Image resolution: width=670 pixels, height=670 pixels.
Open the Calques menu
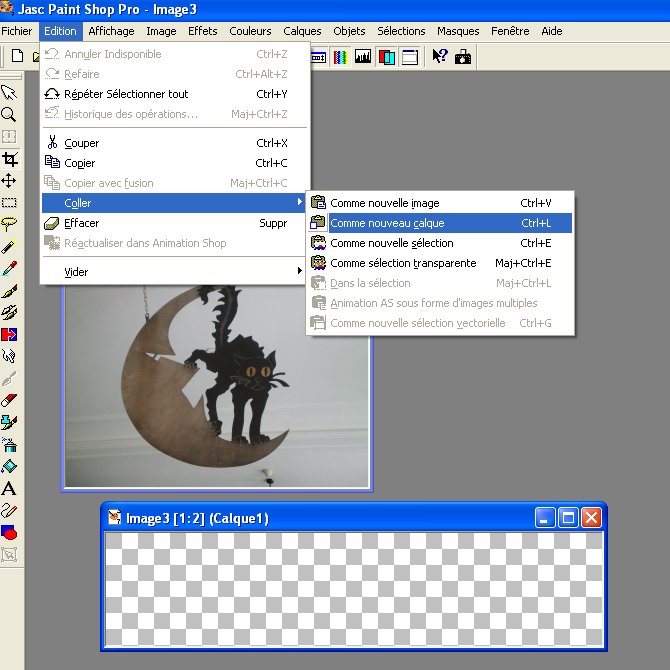302,31
